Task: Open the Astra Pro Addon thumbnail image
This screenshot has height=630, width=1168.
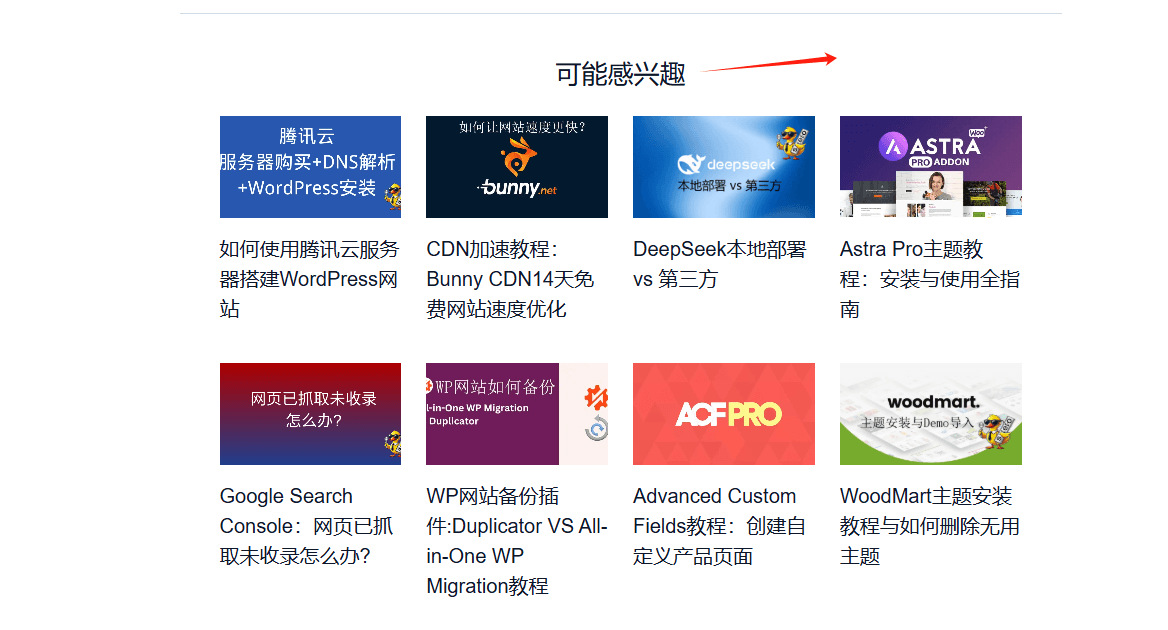Action: [930, 167]
